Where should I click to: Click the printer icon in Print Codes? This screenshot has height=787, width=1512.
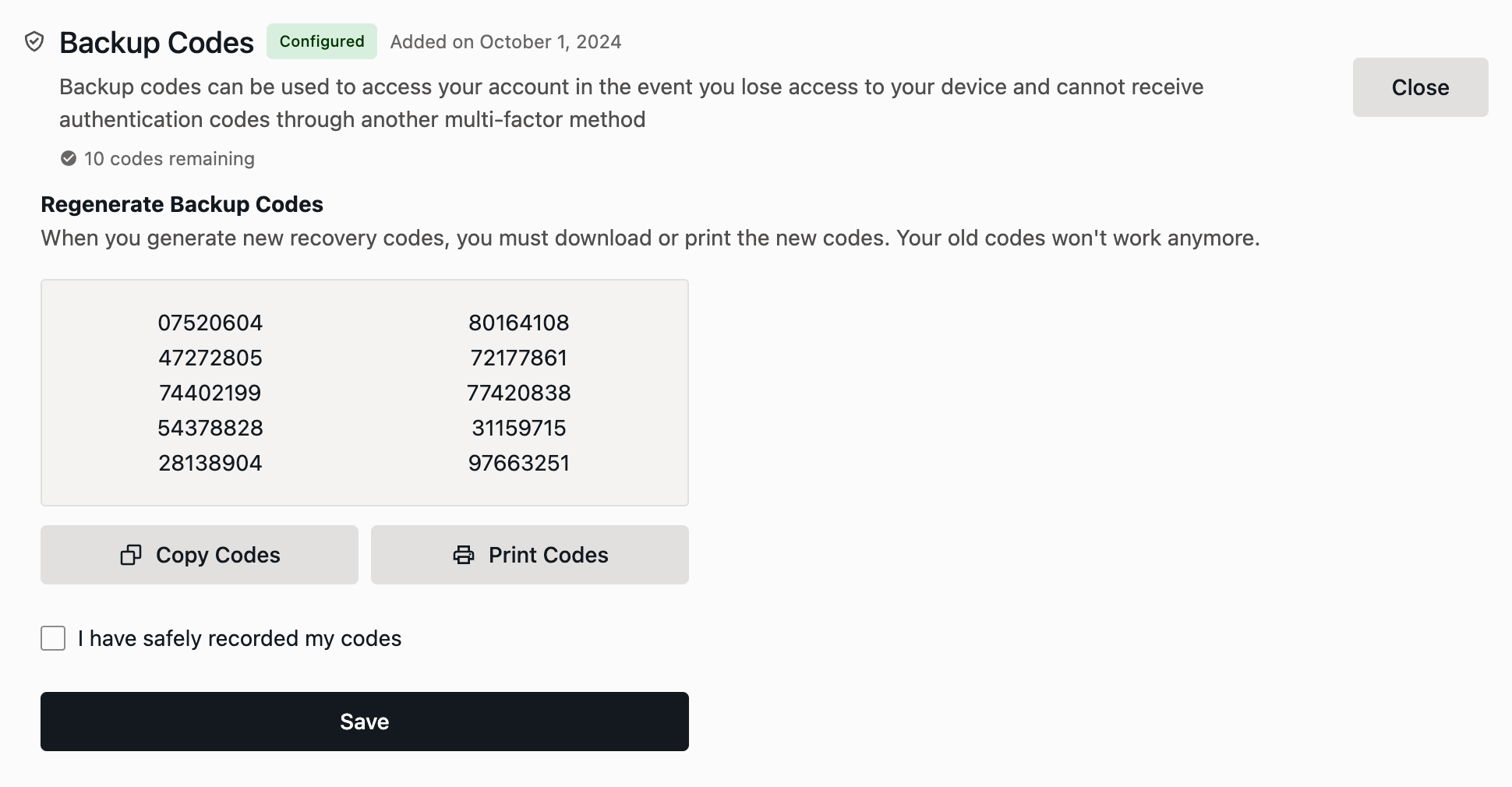pyautogui.click(x=464, y=555)
